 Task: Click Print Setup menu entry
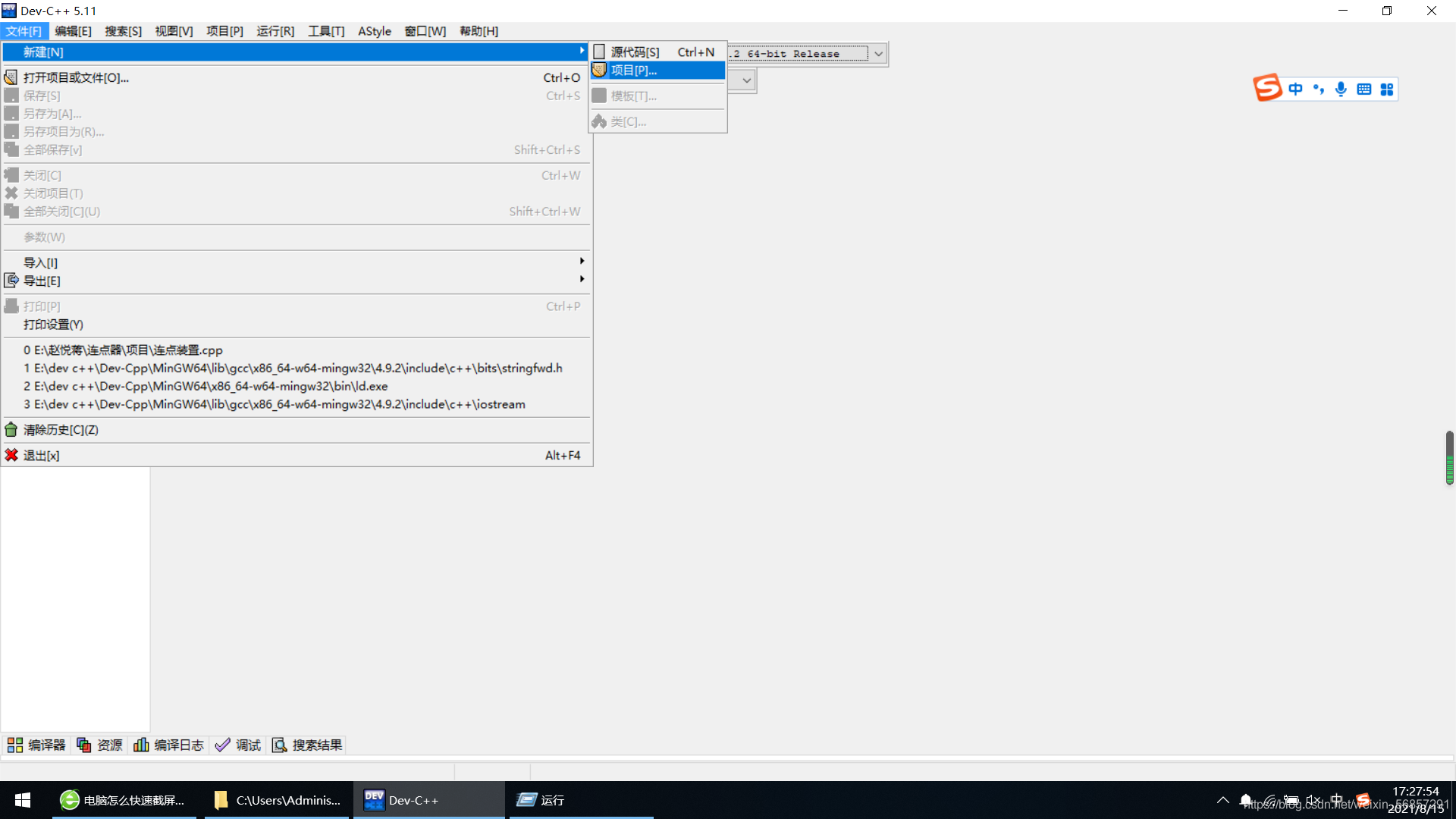click(x=53, y=325)
